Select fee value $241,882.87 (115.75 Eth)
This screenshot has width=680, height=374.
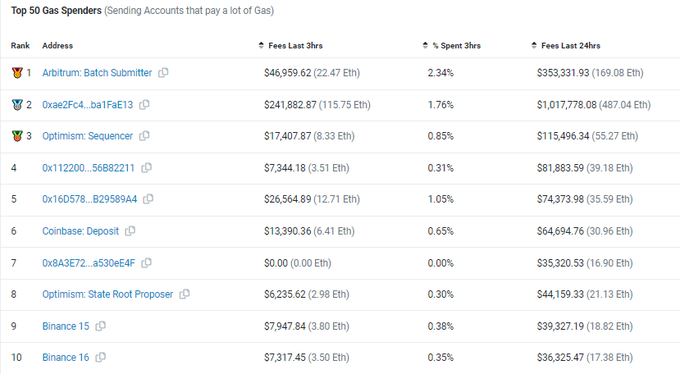pos(317,105)
